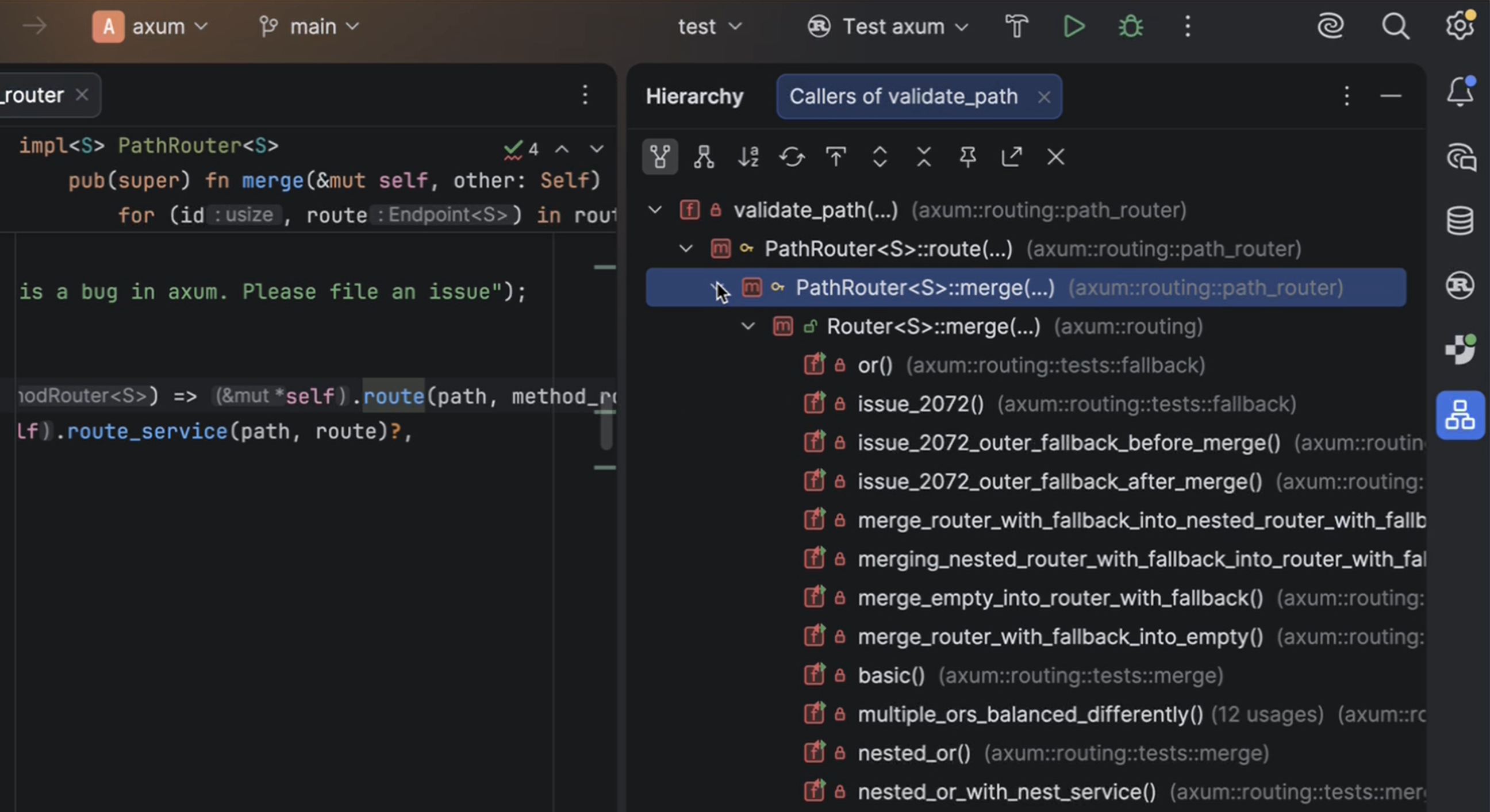Pin the Callers hierarchy tab
The height and width of the screenshot is (812, 1490).
967,157
